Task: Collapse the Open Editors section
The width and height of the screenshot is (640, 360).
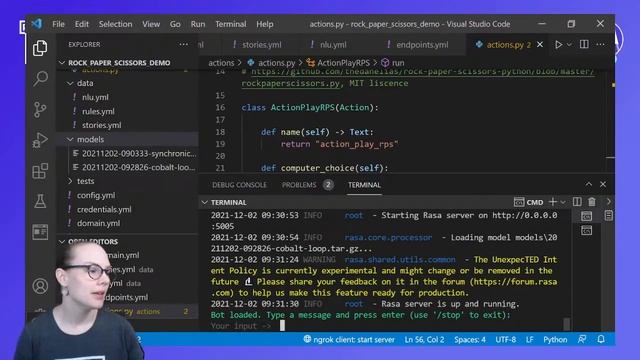Action: 62,242
